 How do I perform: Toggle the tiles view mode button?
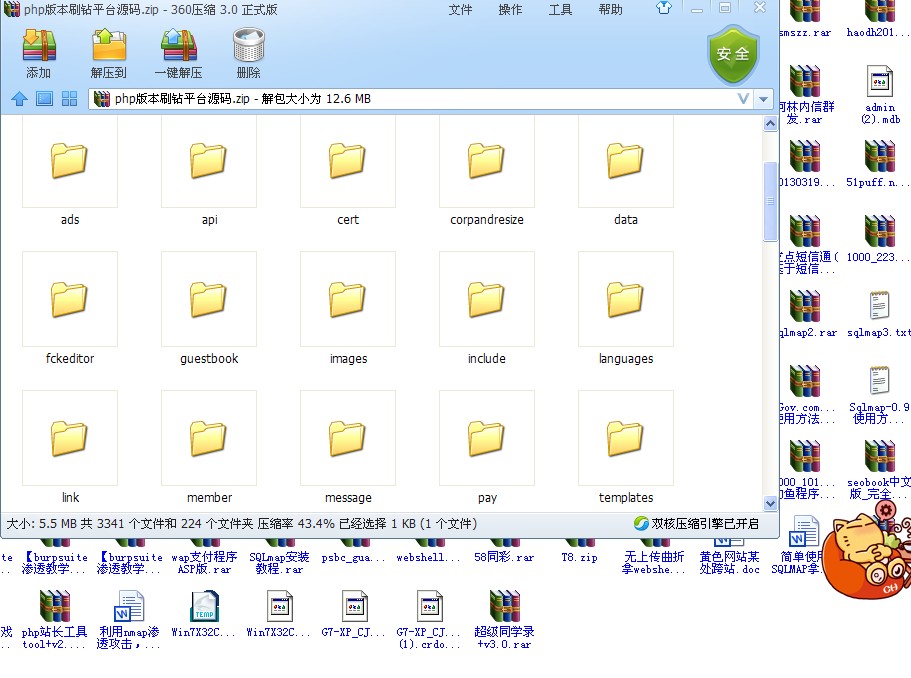tap(68, 98)
